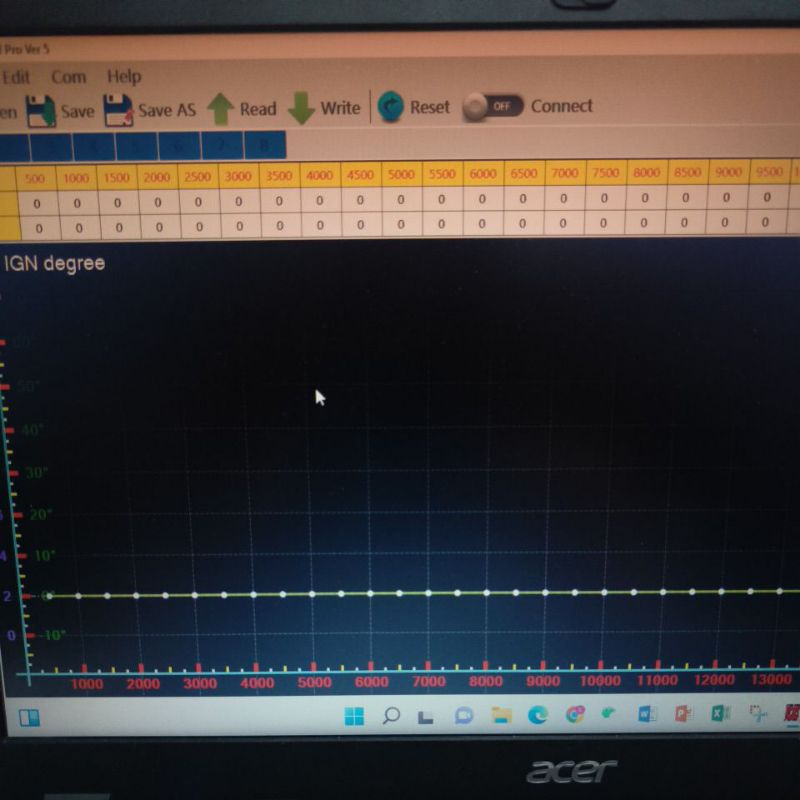Click upper-row 0 cell under 2000
This screenshot has width=800, height=800.
[158, 202]
